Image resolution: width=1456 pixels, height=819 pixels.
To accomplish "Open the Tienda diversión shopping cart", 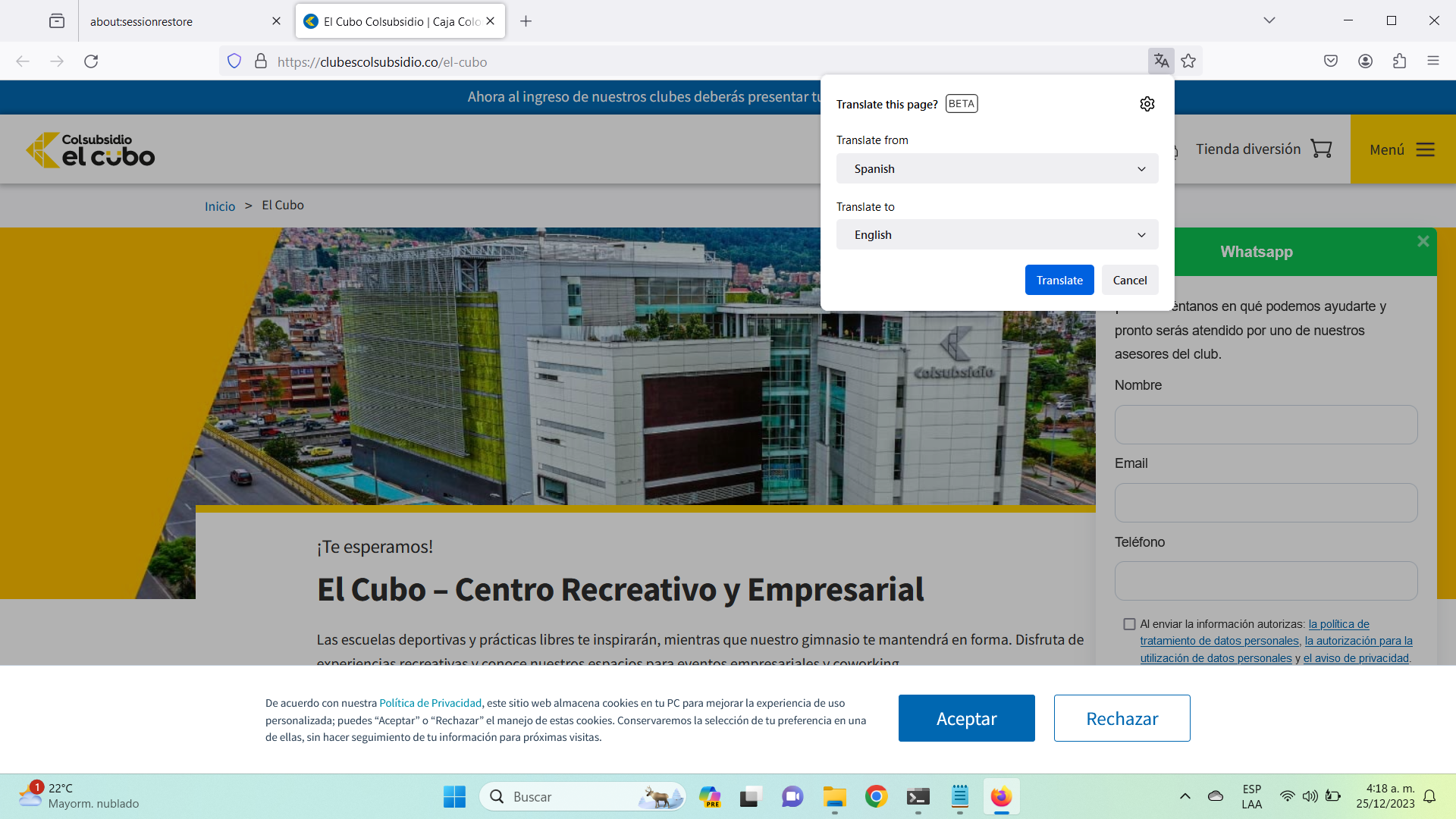I will 1321,149.
